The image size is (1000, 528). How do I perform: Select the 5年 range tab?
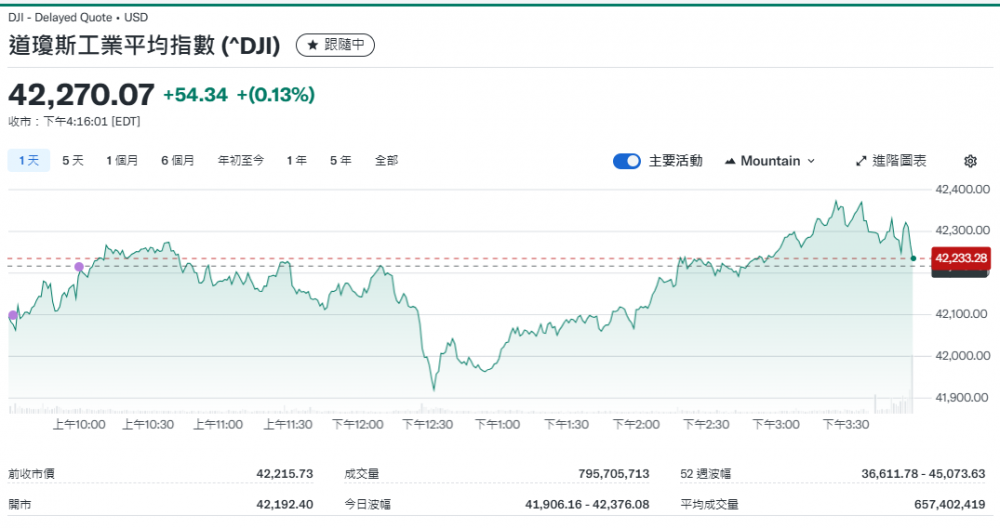point(341,160)
